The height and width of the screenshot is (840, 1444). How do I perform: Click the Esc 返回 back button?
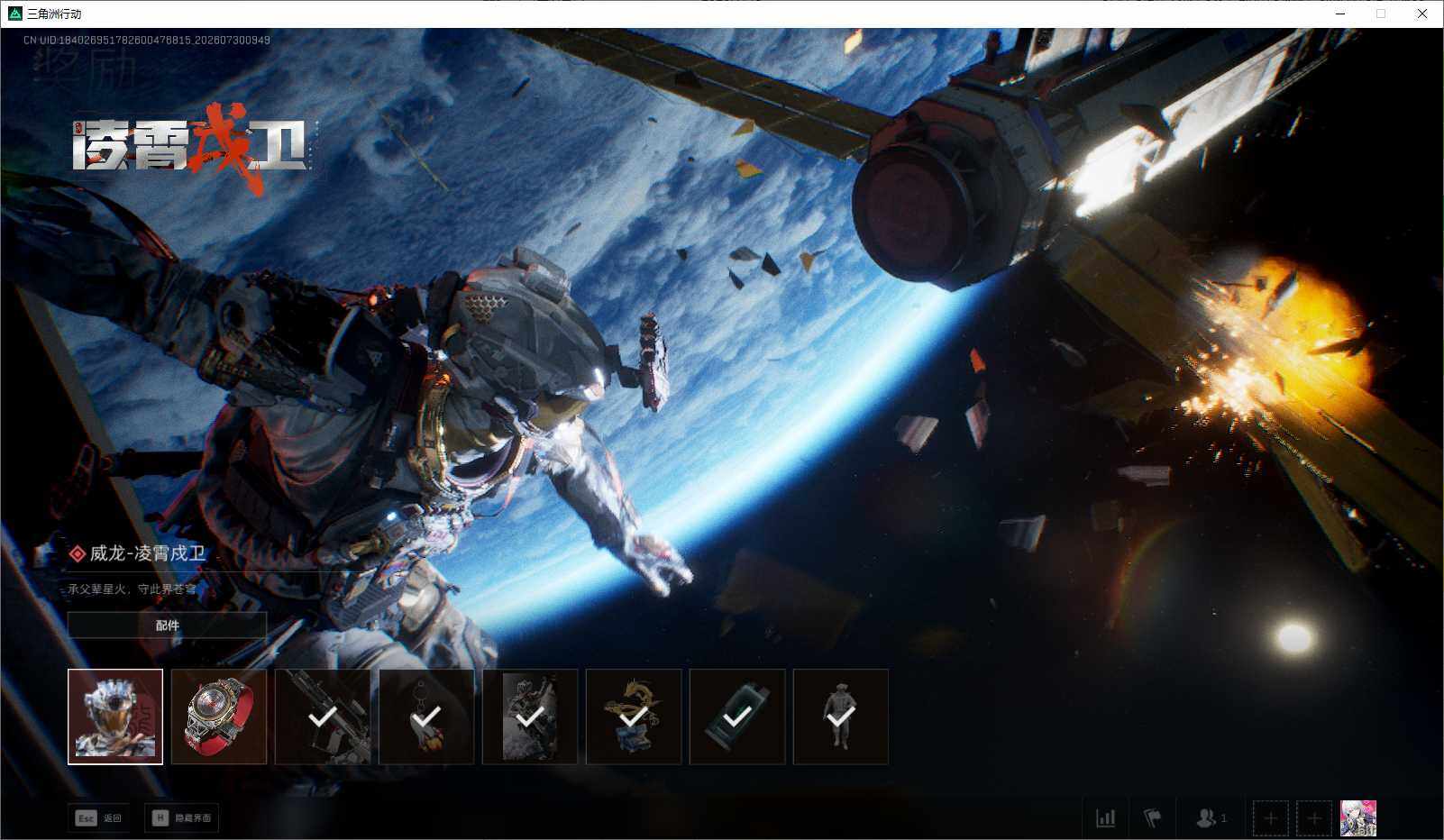coord(98,817)
